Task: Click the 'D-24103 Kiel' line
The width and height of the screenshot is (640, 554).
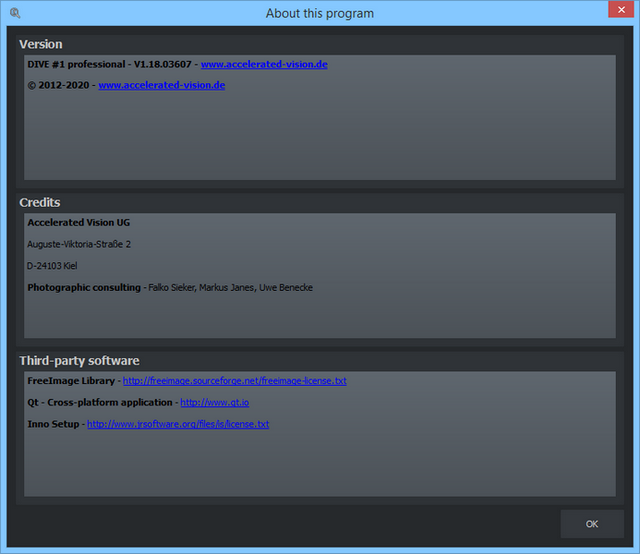Action: point(52,266)
